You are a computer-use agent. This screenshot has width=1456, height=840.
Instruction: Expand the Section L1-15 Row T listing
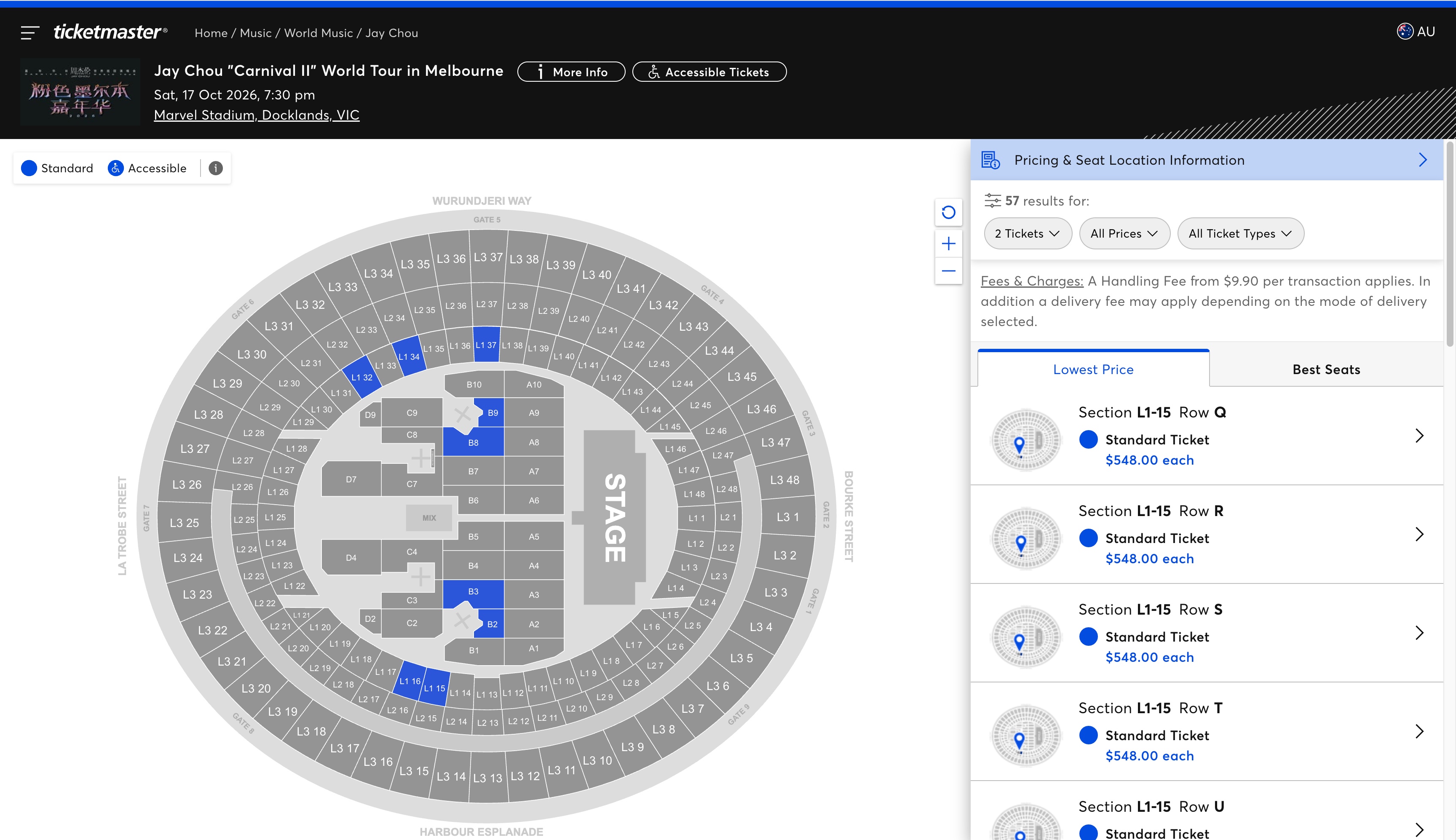(1420, 732)
